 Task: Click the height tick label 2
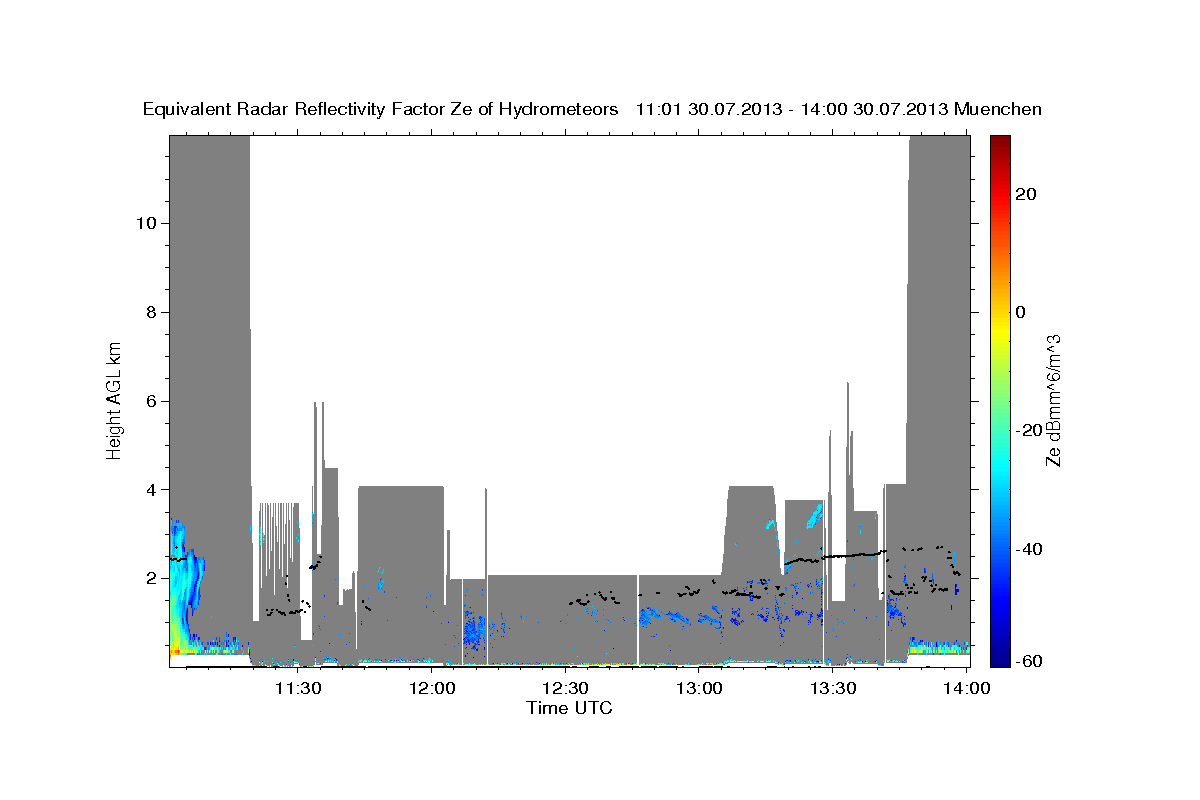click(150, 578)
